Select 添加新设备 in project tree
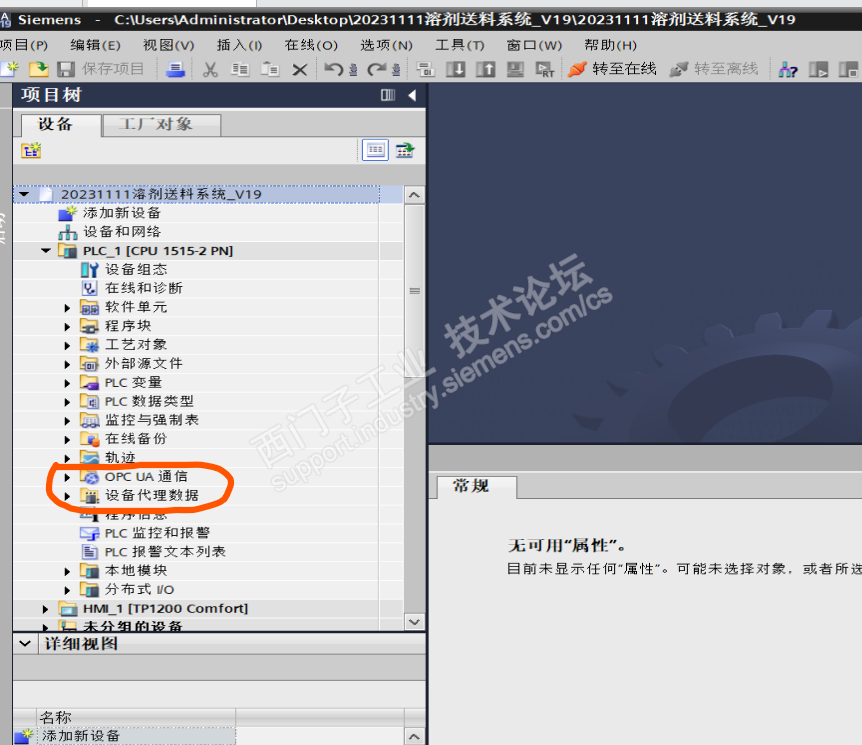The image size is (862, 745). (121, 213)
